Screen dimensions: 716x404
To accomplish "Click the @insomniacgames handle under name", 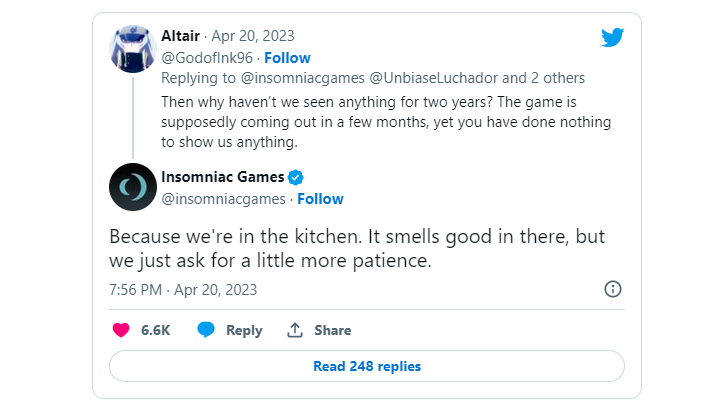I will tap(223, 199).
